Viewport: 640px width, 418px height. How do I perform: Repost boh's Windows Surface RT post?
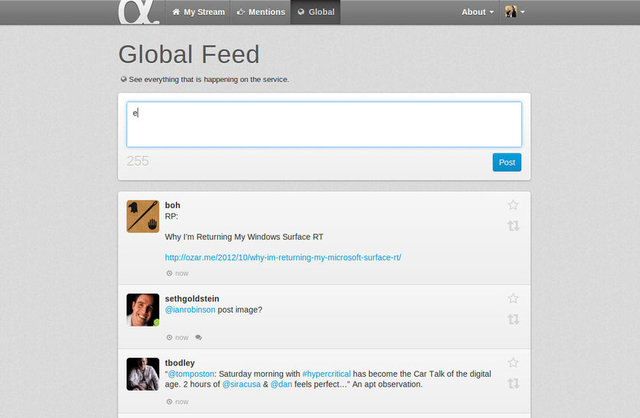point(513,226)
